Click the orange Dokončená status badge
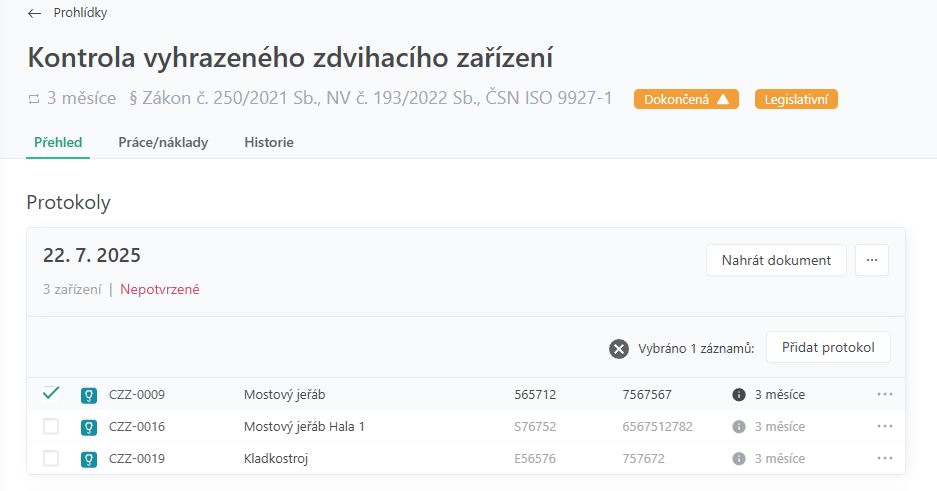The image size is (937, 491). [x=686, y=99]
